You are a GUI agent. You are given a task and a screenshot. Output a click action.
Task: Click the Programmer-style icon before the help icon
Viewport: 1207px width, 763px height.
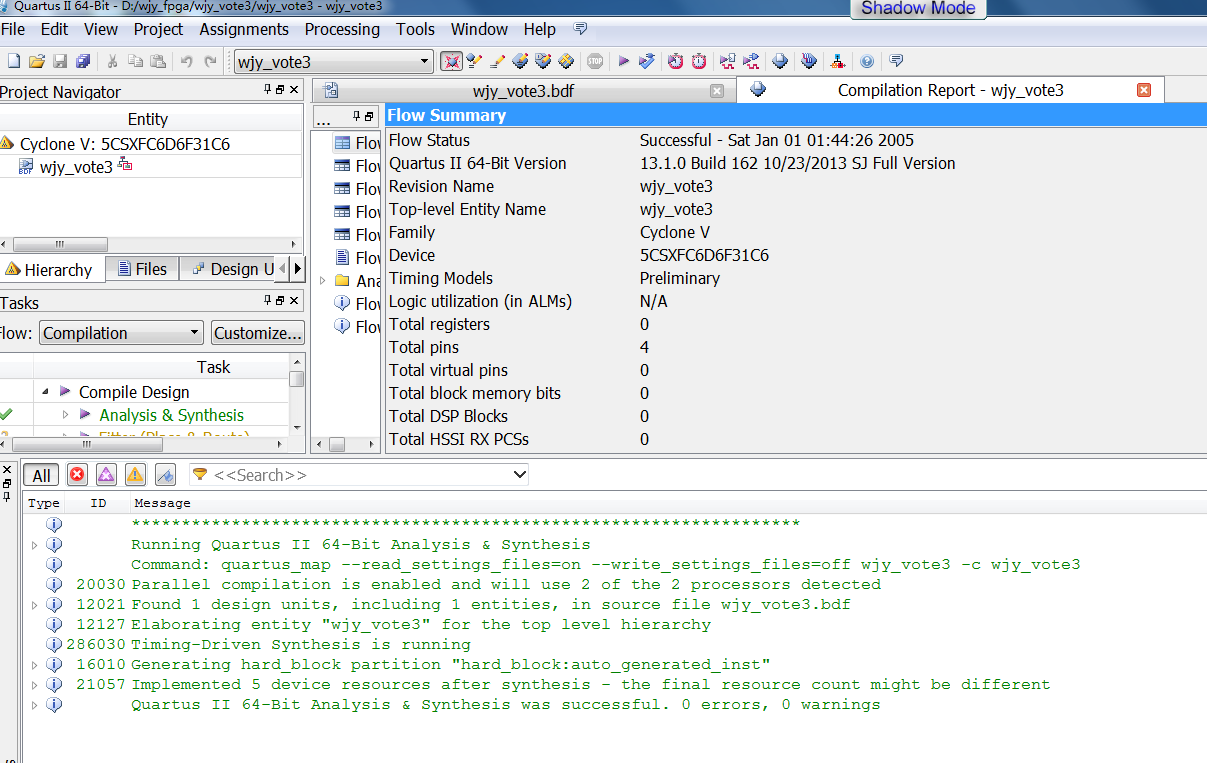838,62
